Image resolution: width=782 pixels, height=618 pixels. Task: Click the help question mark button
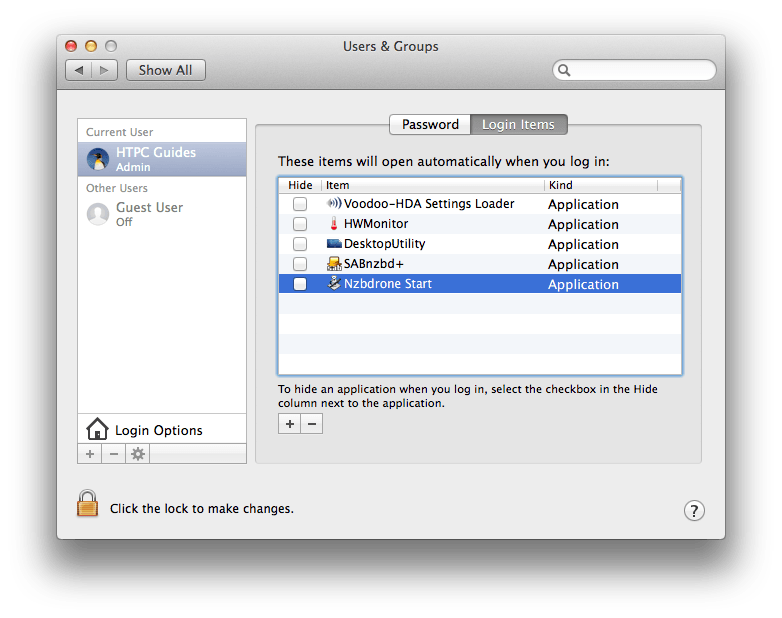694,510
